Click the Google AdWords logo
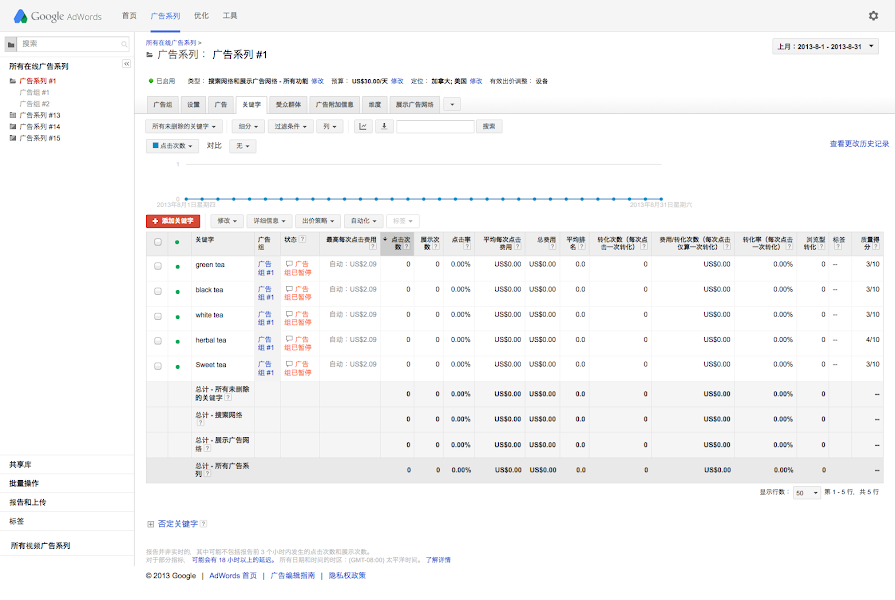 [x=58, y=16]
